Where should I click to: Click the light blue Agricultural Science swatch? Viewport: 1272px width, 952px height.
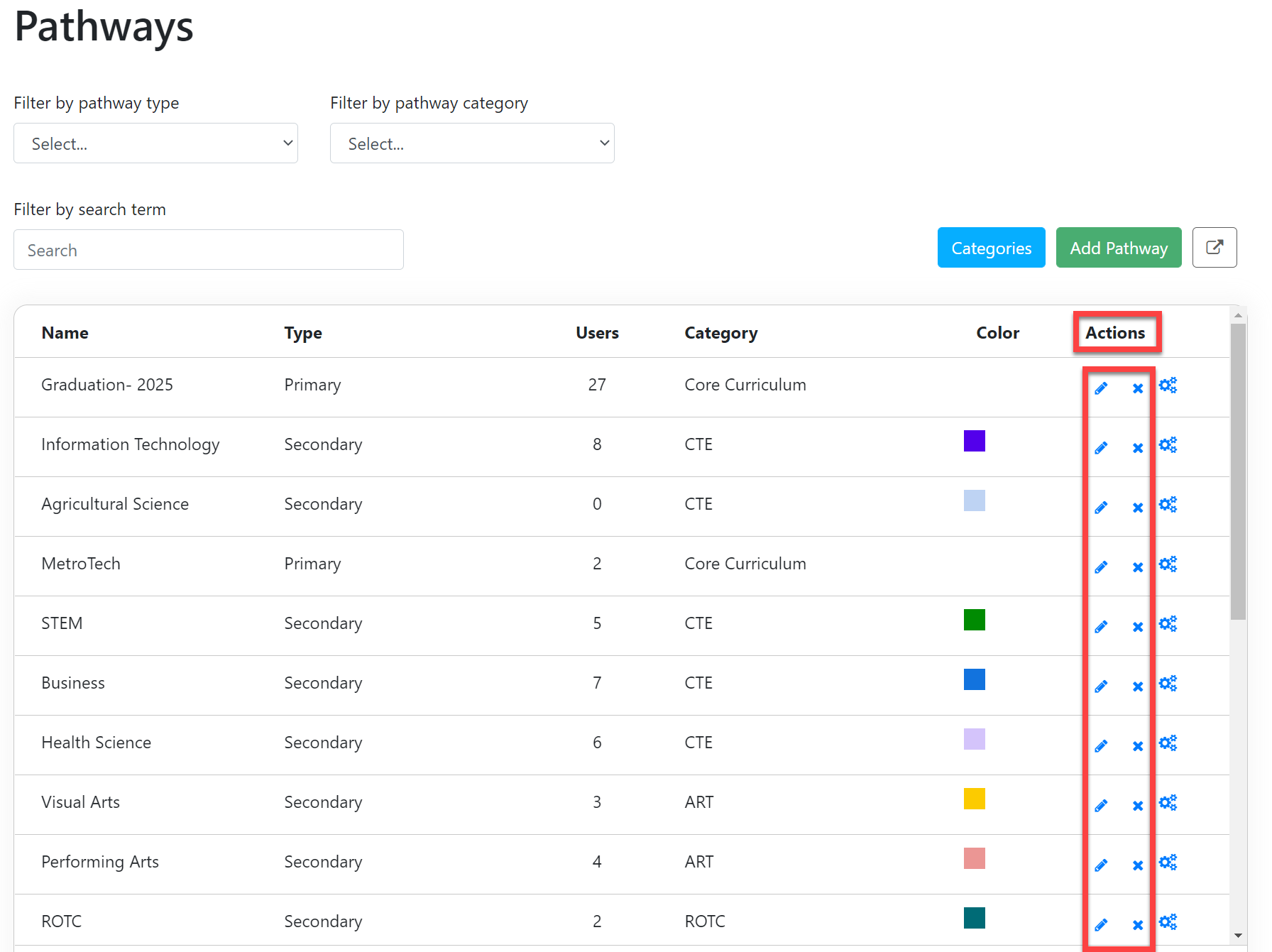tap(975, 500)
